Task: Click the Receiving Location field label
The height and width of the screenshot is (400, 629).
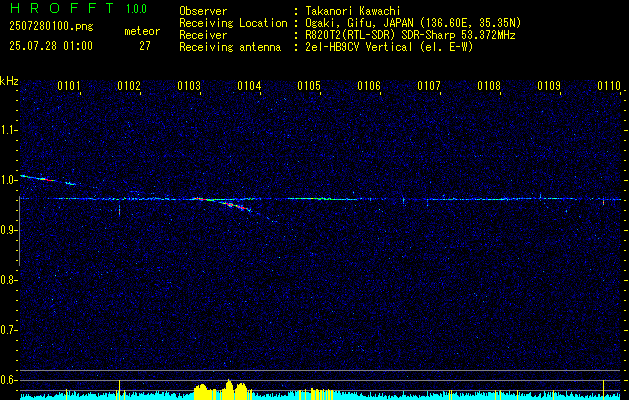Action: (233, 23)
